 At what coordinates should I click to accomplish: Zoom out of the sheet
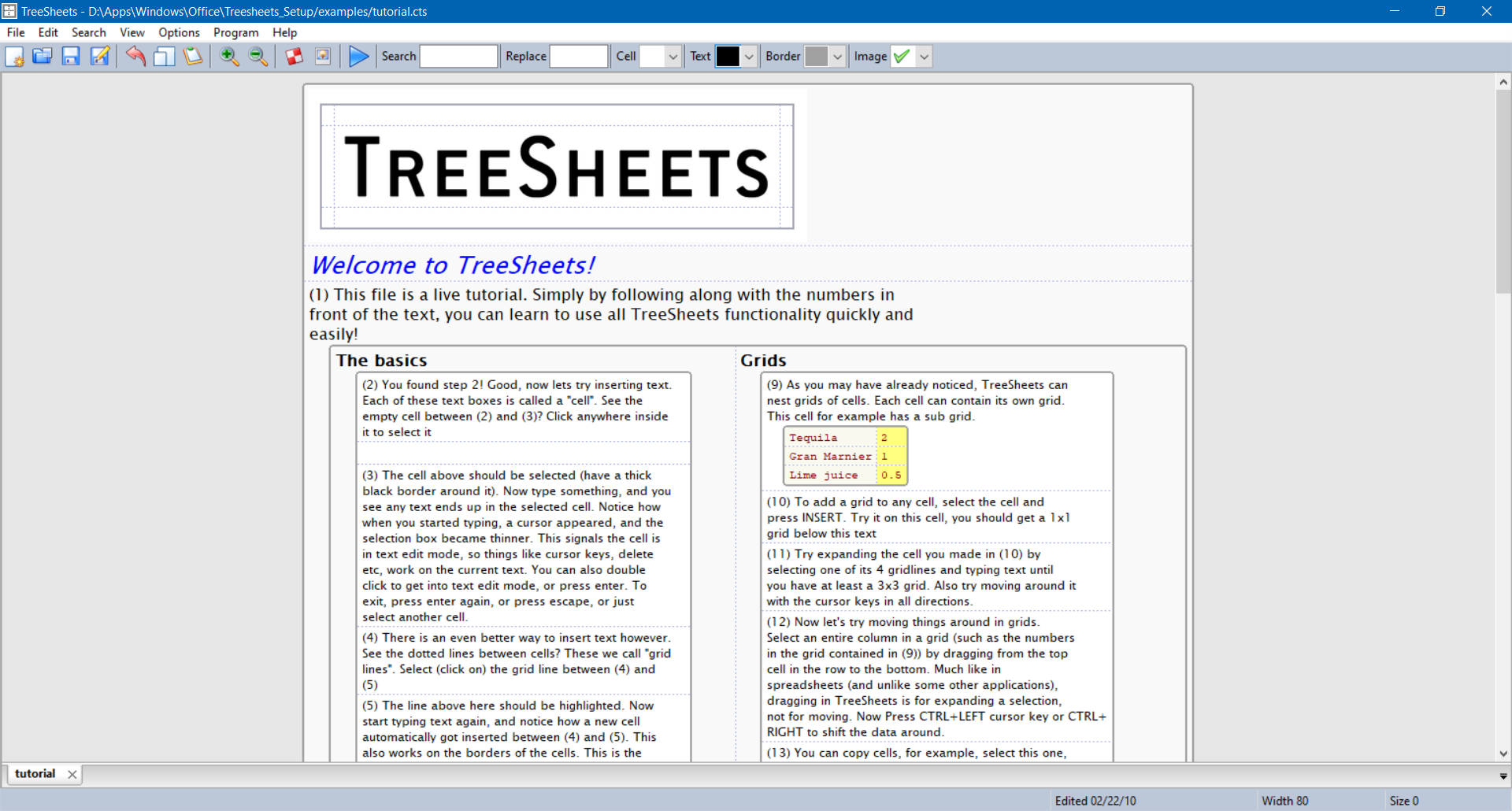pyautogui.click(x=258, y=56)
